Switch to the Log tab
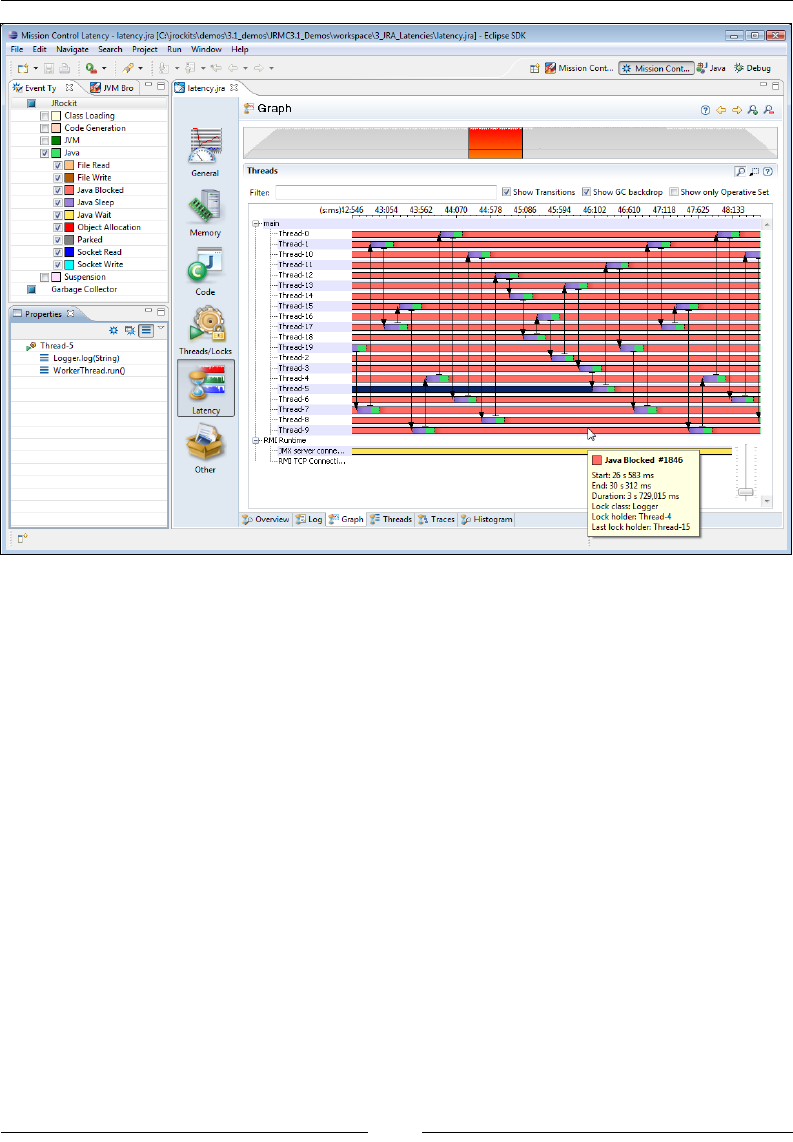The height and width of the screenshot is (1142, 793). coord(309,519)
